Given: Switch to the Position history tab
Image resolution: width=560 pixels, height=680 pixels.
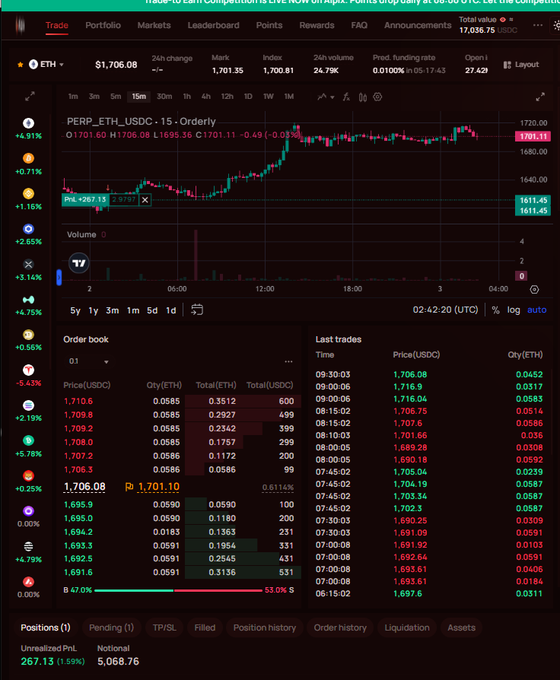Looking at the screenshot, I should (265, 628).
